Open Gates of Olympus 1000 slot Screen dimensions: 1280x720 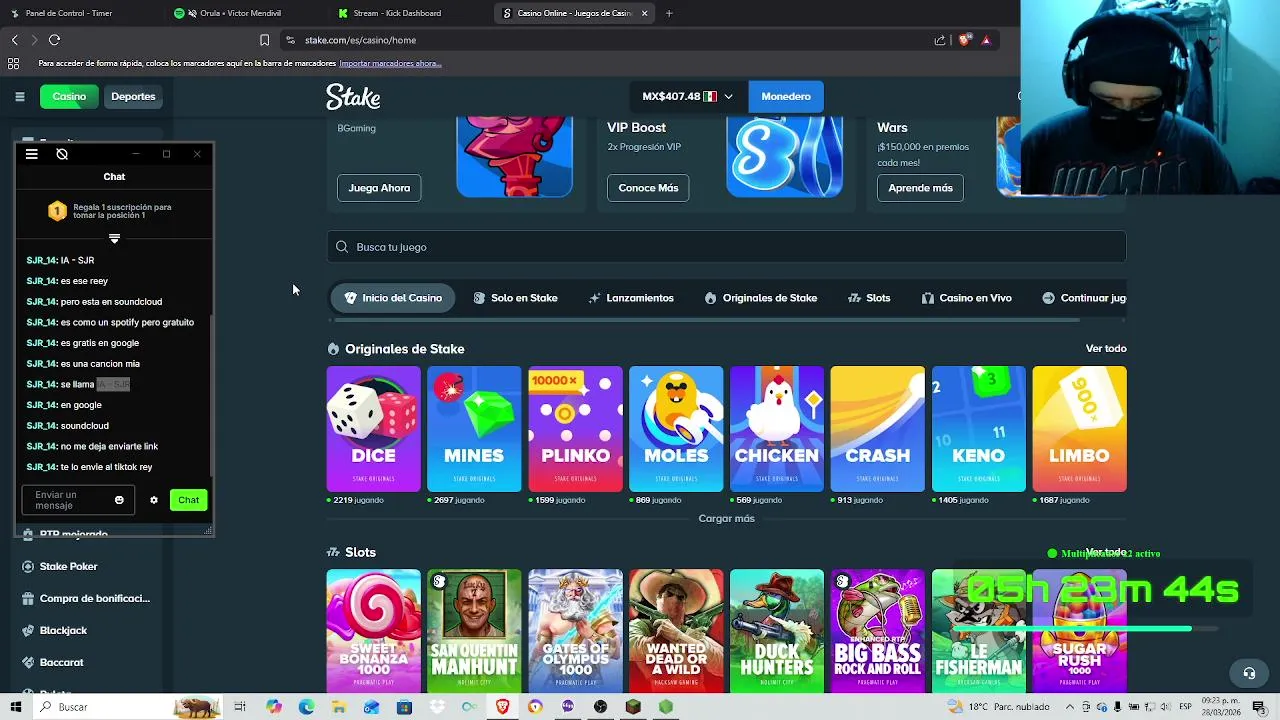[x=575, y=631]
